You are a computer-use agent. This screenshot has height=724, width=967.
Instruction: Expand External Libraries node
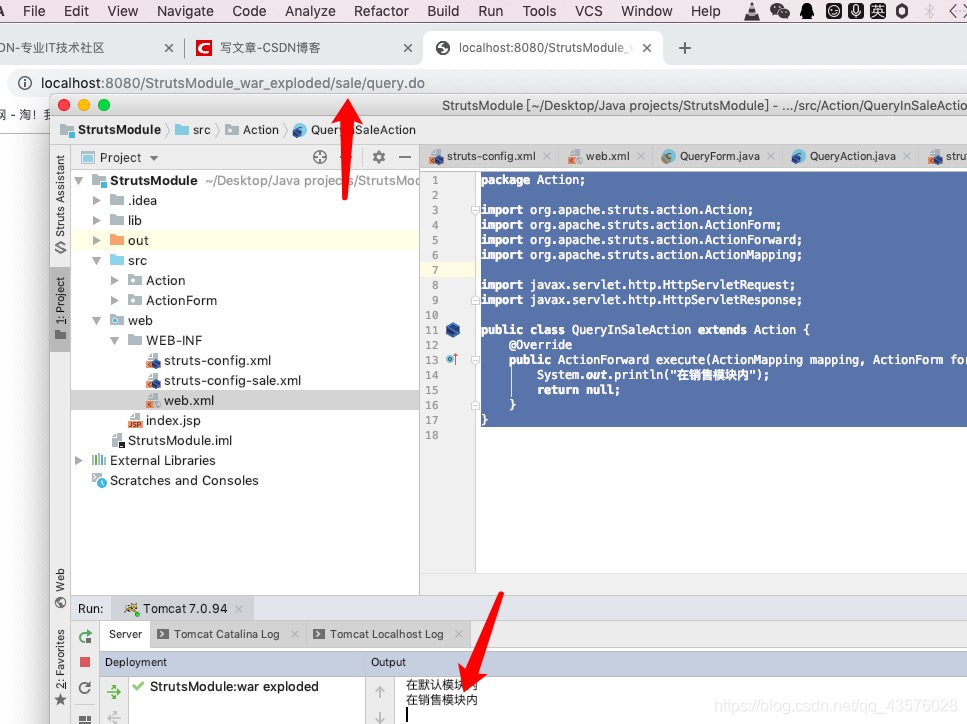pos(79,460)
